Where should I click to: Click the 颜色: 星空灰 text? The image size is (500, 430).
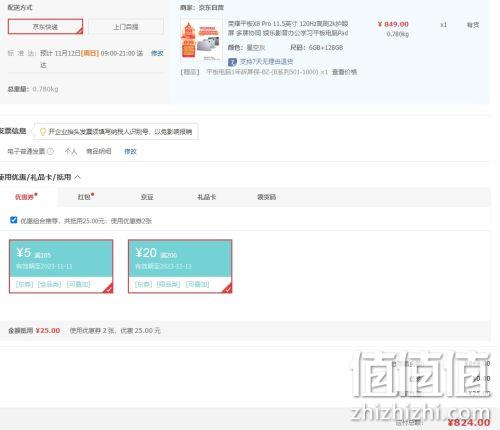[x=246, y=48]
